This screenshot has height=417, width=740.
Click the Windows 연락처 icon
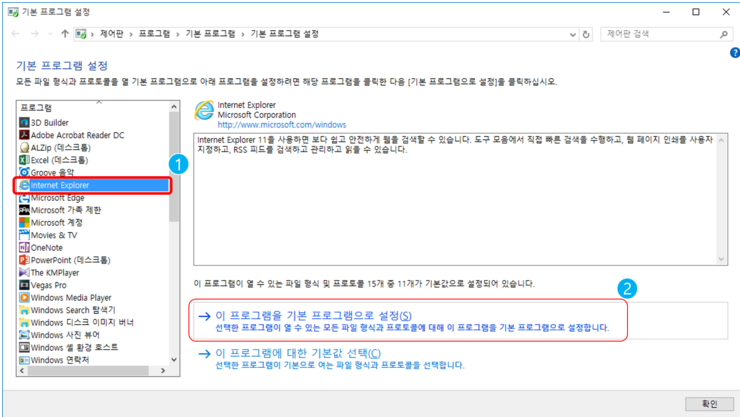24,360
